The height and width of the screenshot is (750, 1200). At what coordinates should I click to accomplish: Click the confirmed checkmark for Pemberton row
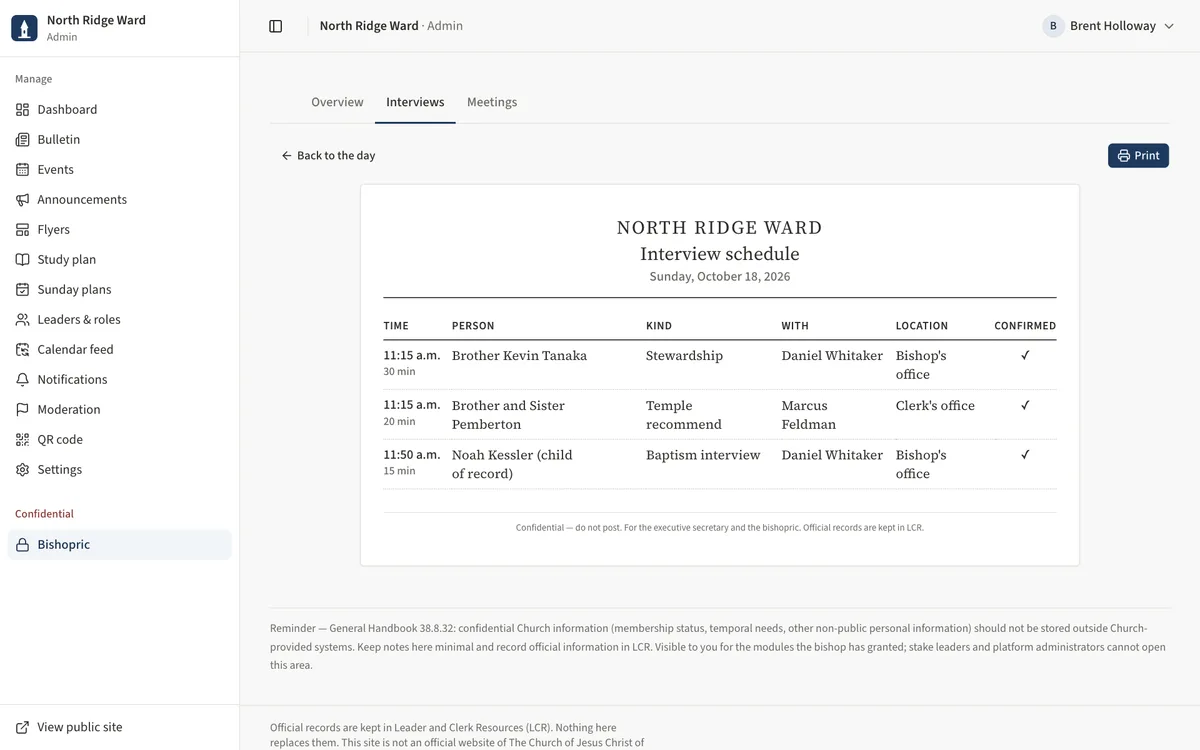[x=1025, y=405]
